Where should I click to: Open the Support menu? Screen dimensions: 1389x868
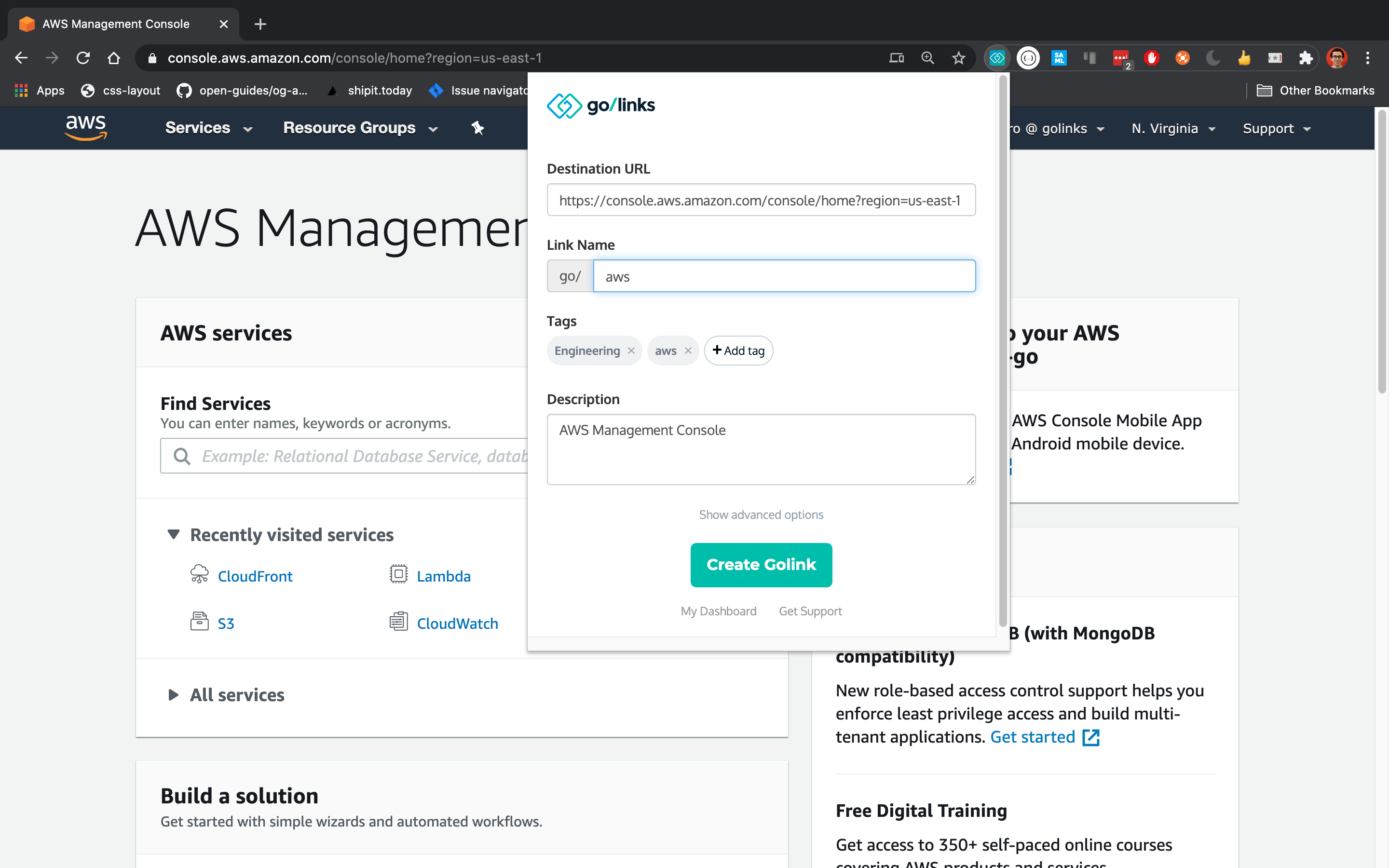(x=1276, y=129)
